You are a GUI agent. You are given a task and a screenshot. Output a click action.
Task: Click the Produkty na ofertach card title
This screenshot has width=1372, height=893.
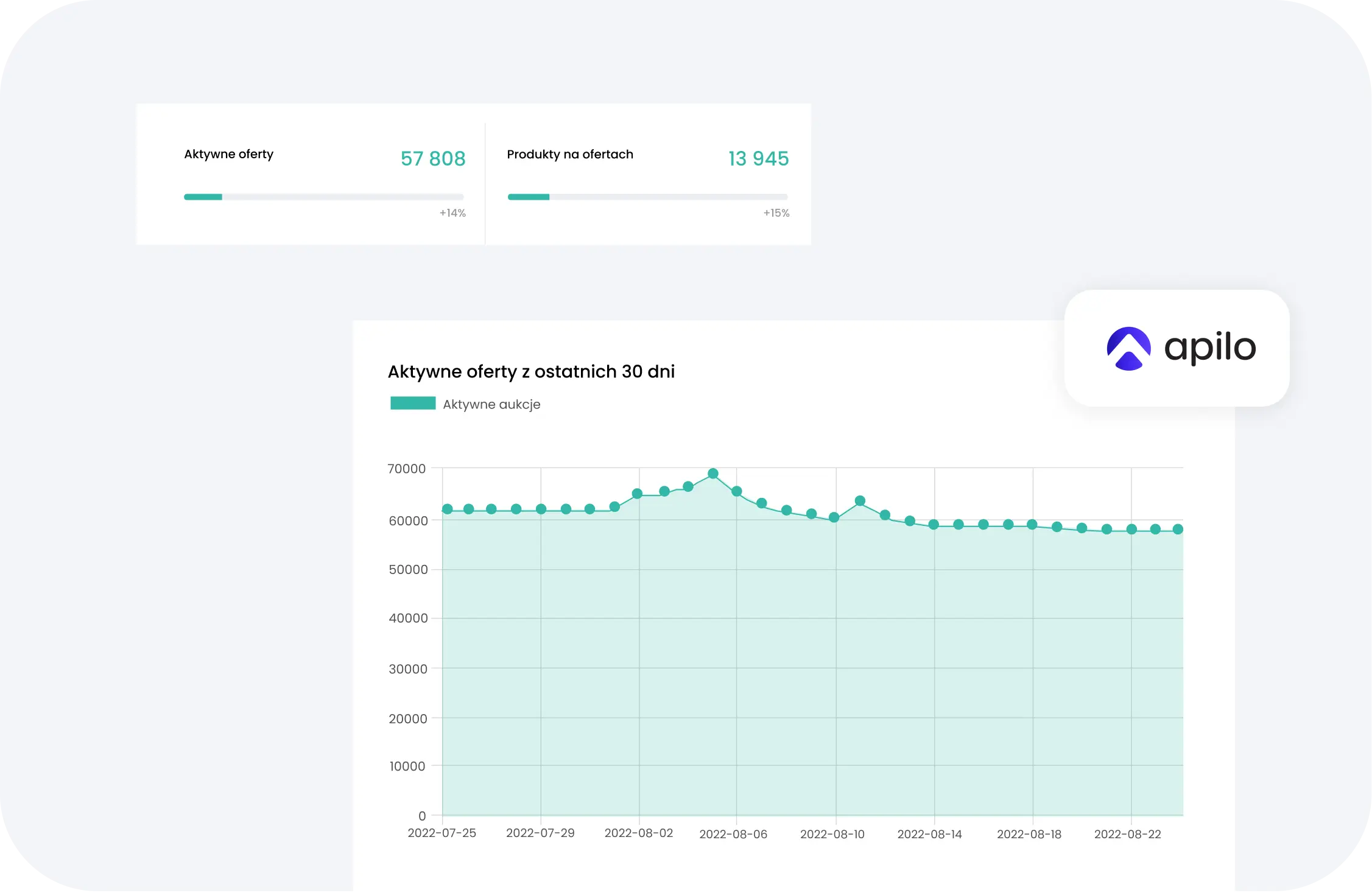569,154
